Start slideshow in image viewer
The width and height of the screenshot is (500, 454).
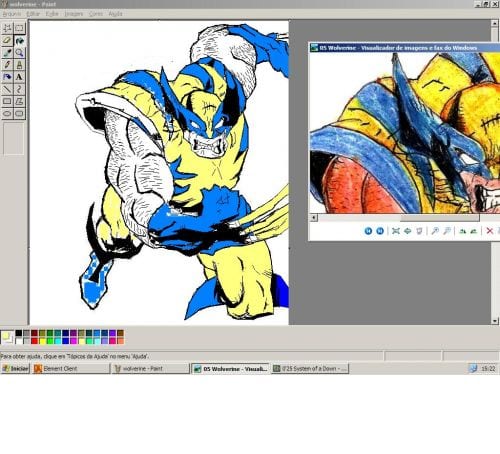pos(419,231)
